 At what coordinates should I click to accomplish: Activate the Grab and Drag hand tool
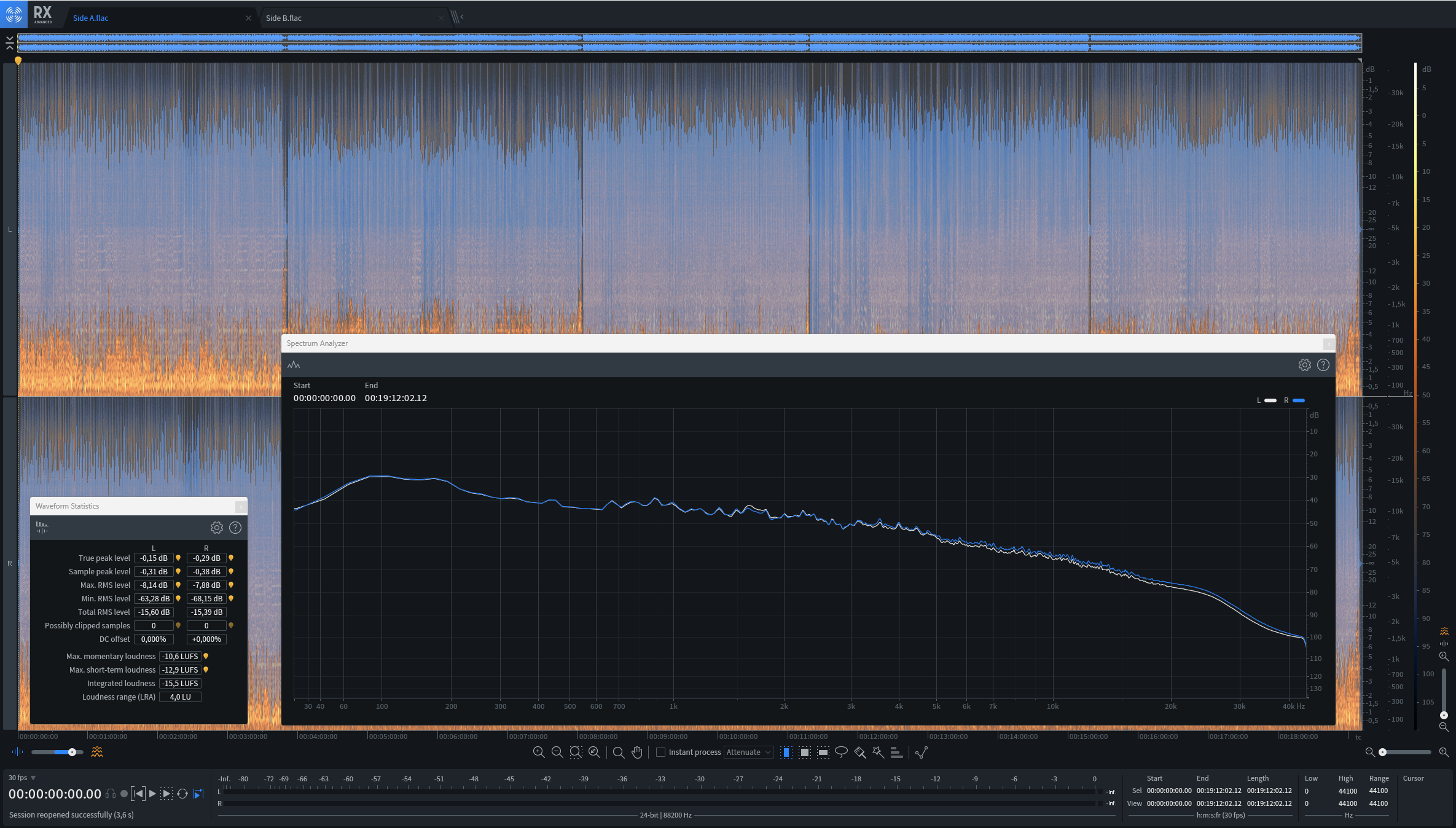click(637, 752)
